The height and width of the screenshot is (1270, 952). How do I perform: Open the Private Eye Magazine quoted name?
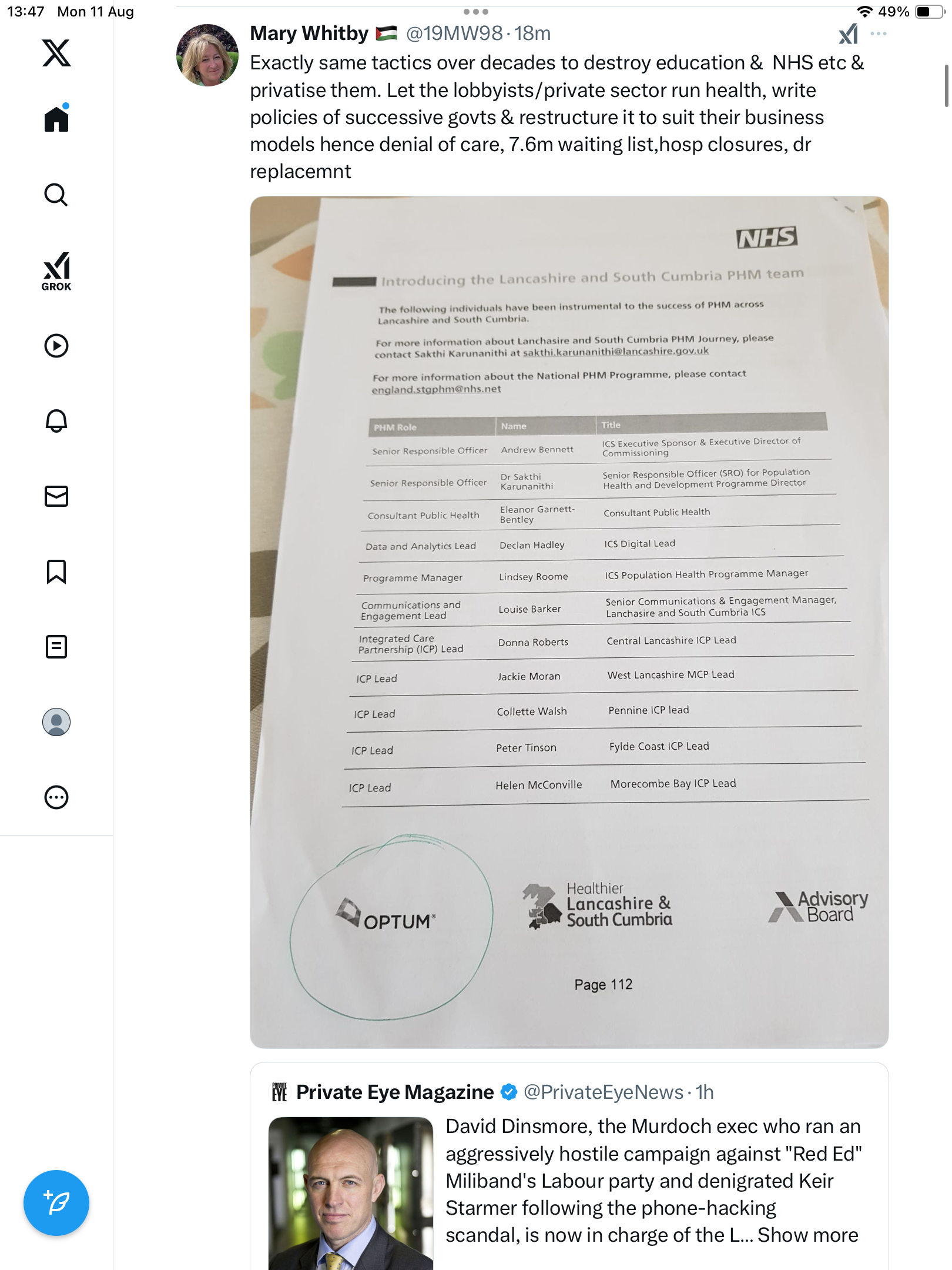[395, 1092]
